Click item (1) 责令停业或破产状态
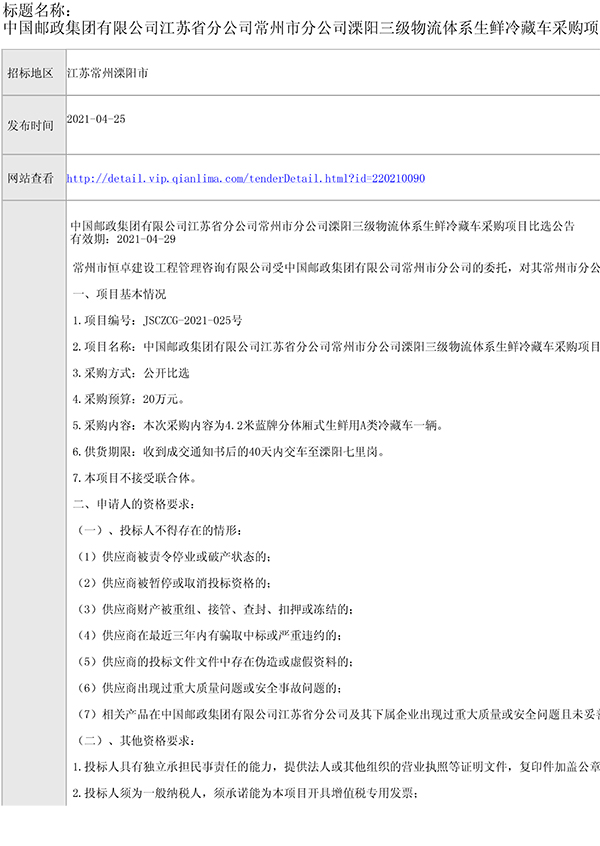Screen dimensions: 600x846 (173, 557)
